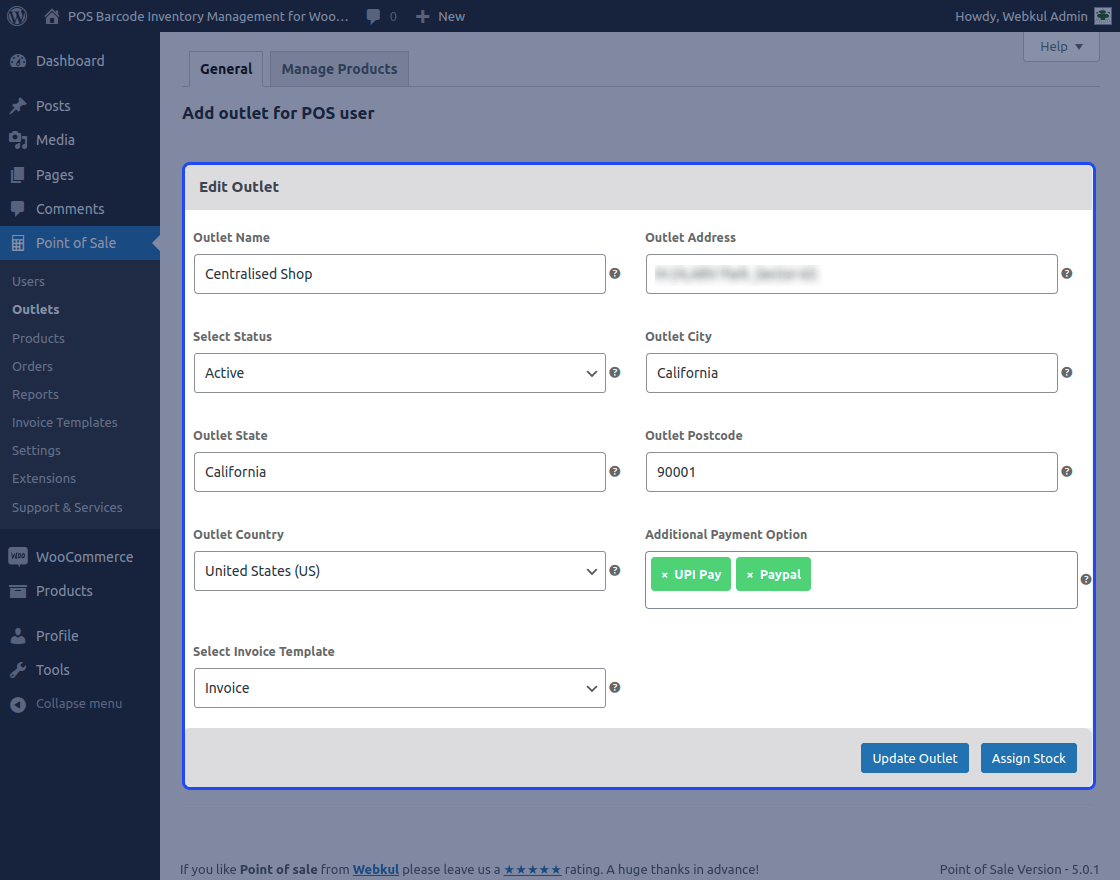Click inside the Outlet Postcode field
The height and width of the screenshot is (880, 1120).
851,471
